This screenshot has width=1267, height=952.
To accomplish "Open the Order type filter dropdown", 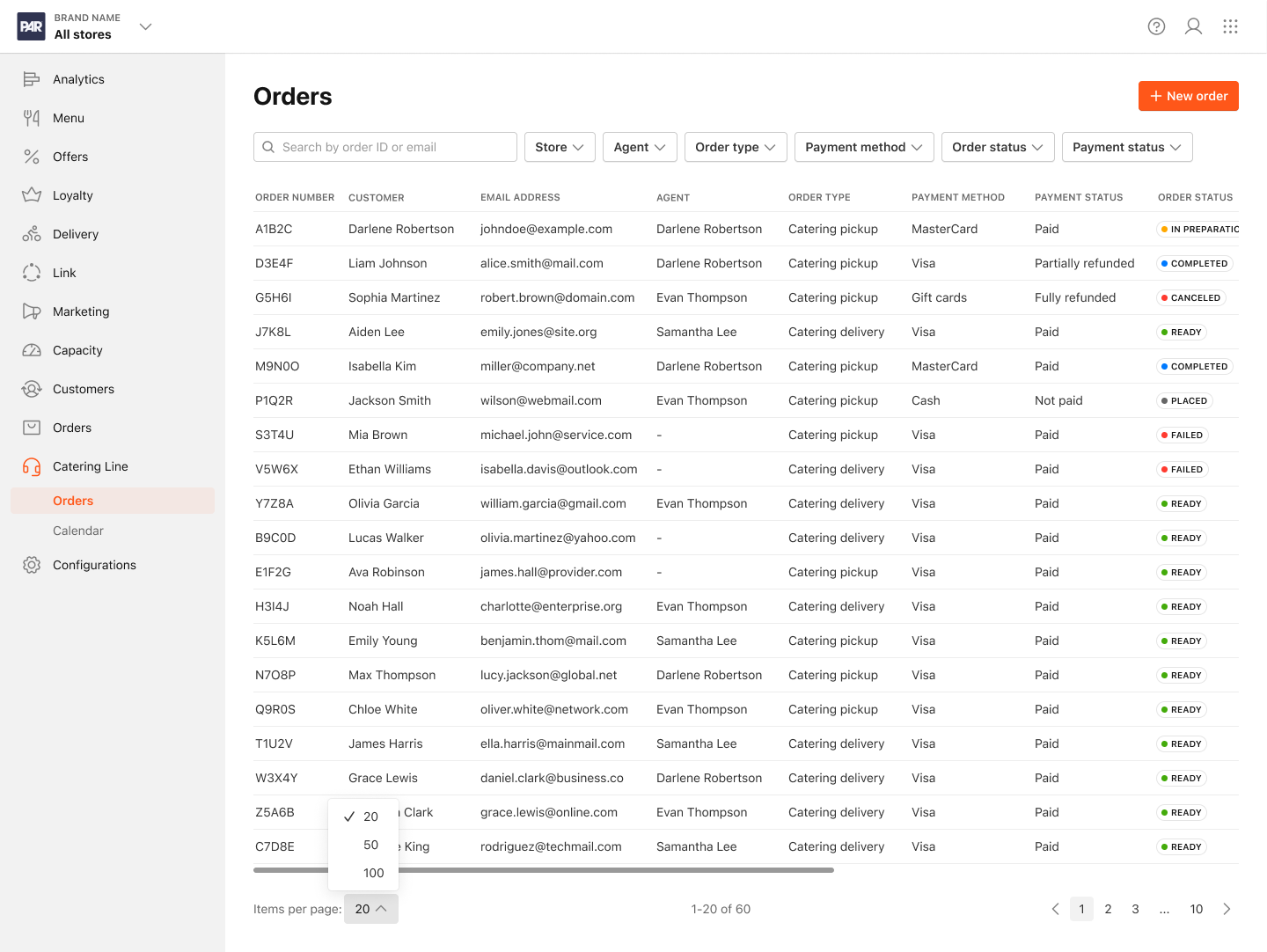I will point(736,147).
